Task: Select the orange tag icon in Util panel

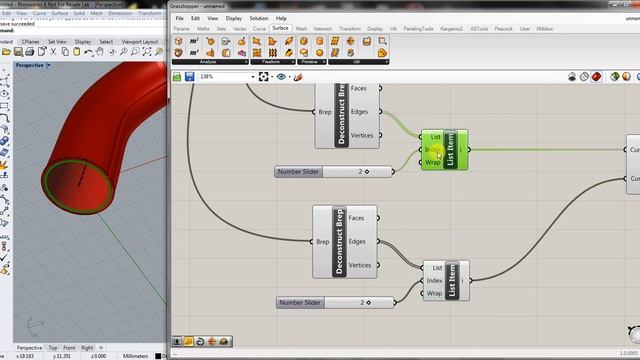Action: click(x=382, y=53)
